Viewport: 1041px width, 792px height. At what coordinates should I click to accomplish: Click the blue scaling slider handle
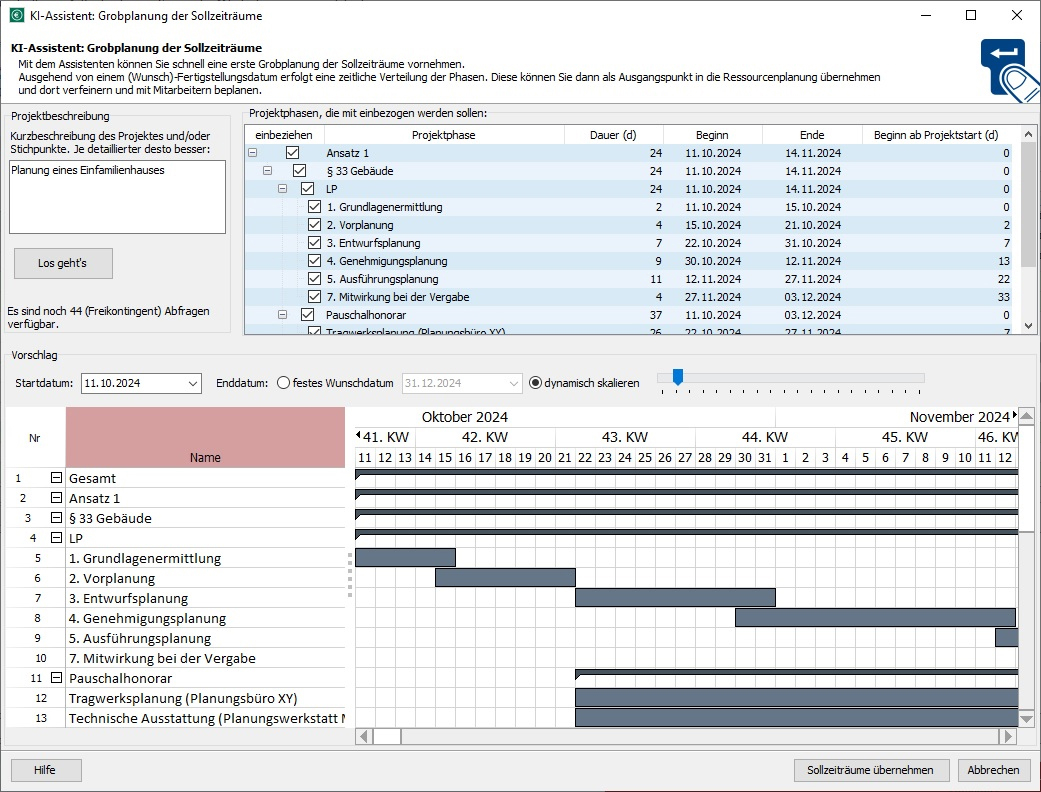(x=678, y=376)
